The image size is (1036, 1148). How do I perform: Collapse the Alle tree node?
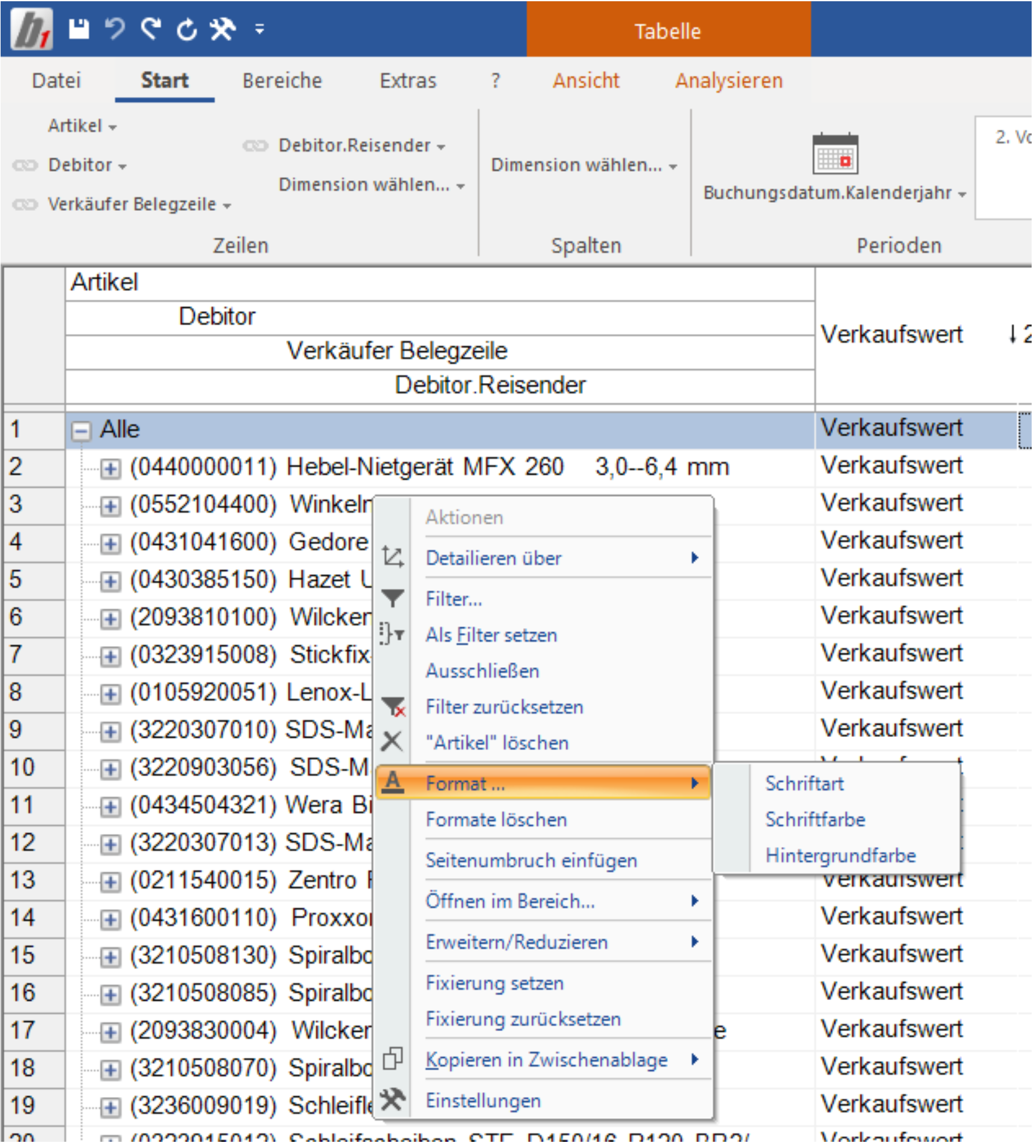[81, 432]
